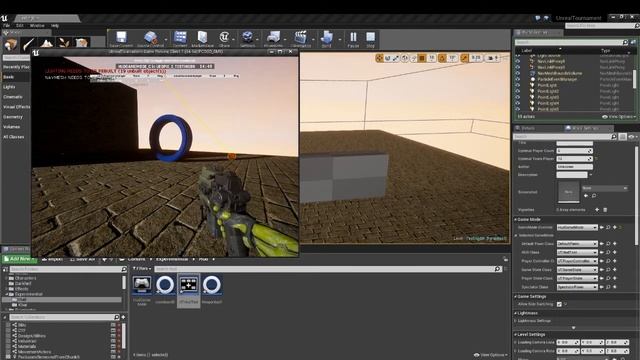Open the Blueprints toolbar icon
The width and height of the screenshot is (640, 360).
pyautogui.click(x=273, y=39)
